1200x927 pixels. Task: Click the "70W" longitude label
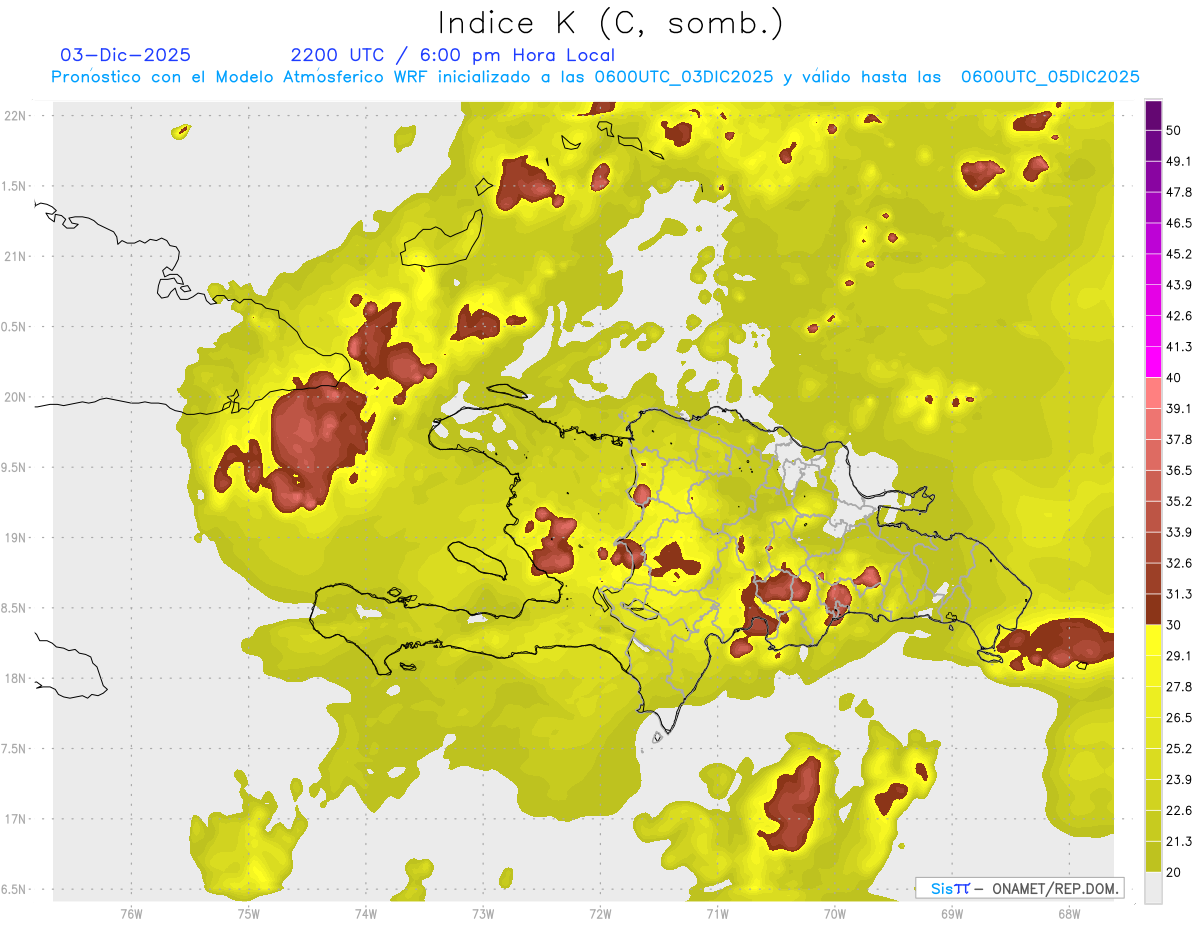[835, 913]
